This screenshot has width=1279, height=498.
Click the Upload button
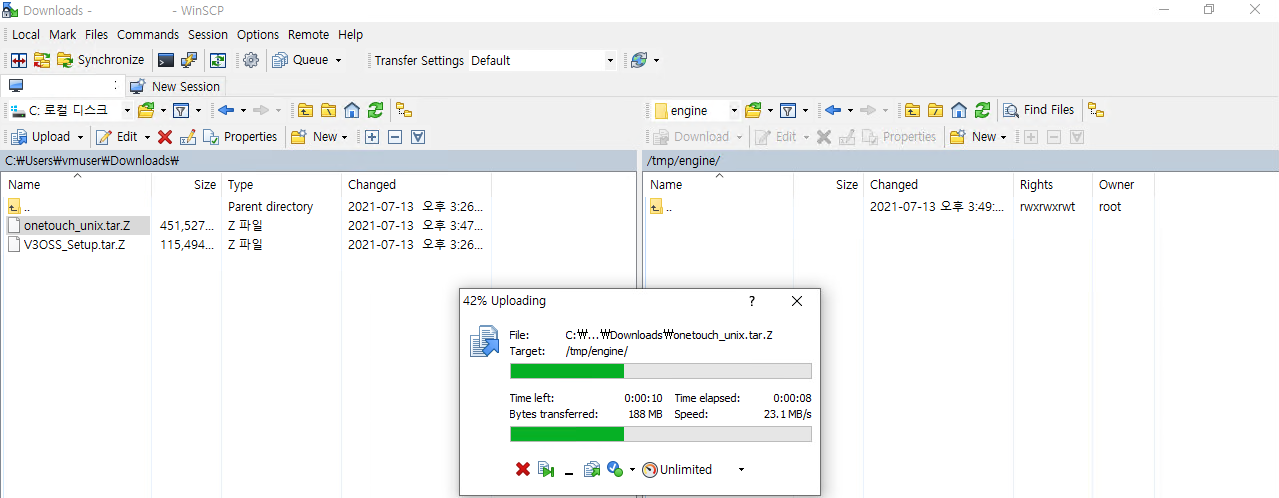coord(41,136)
